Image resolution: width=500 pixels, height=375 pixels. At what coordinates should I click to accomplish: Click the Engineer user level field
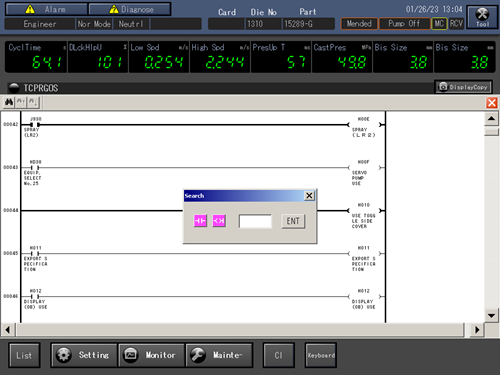(40, 24)
